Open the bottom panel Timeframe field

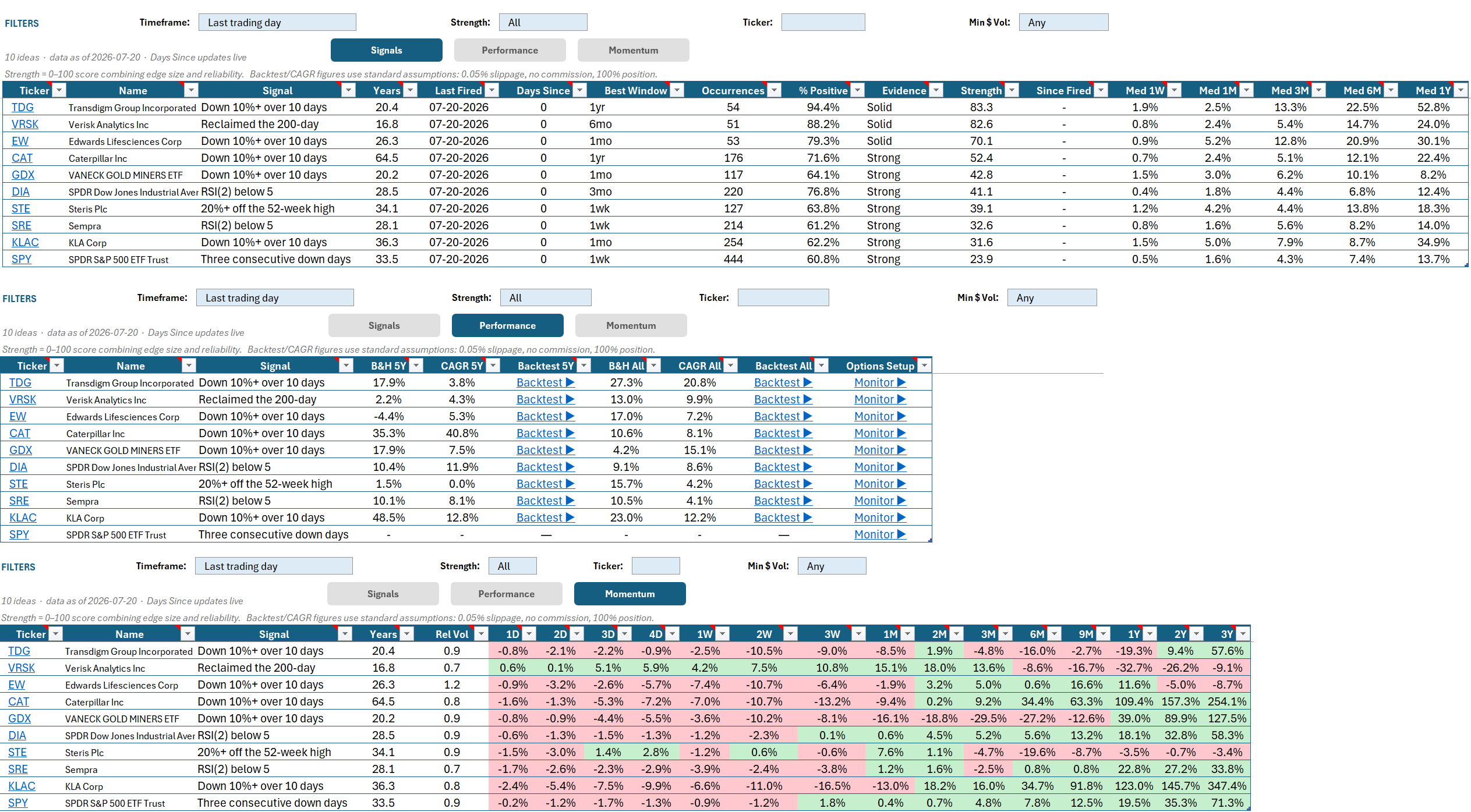(x=274, y=566)
